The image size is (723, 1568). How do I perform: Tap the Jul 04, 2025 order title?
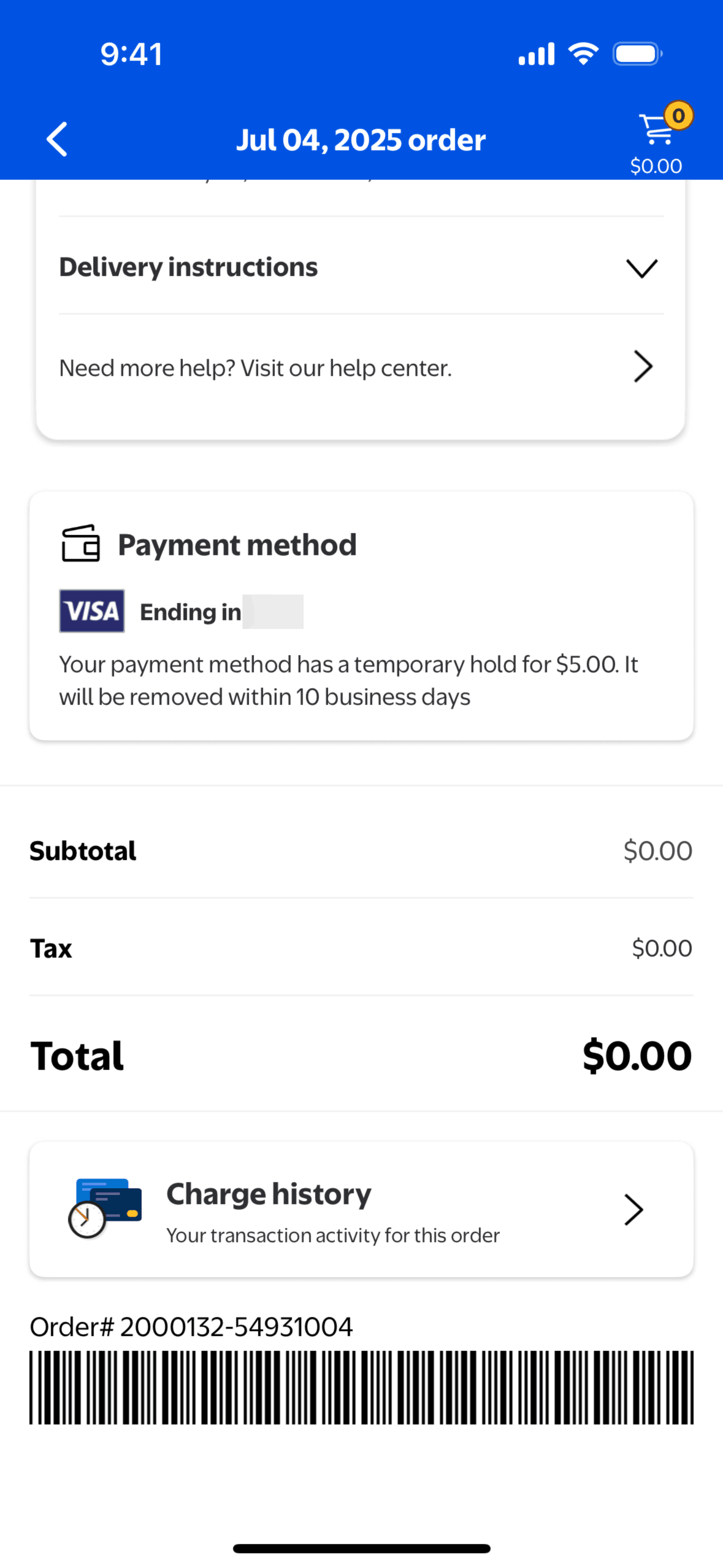[361, 140]
